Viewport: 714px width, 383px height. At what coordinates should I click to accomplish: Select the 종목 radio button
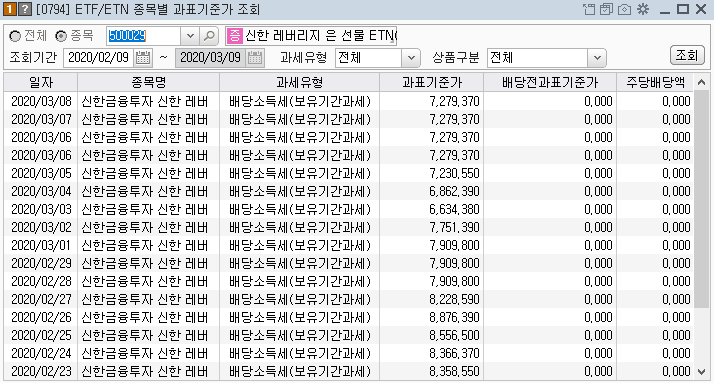[x=61, y=36]
